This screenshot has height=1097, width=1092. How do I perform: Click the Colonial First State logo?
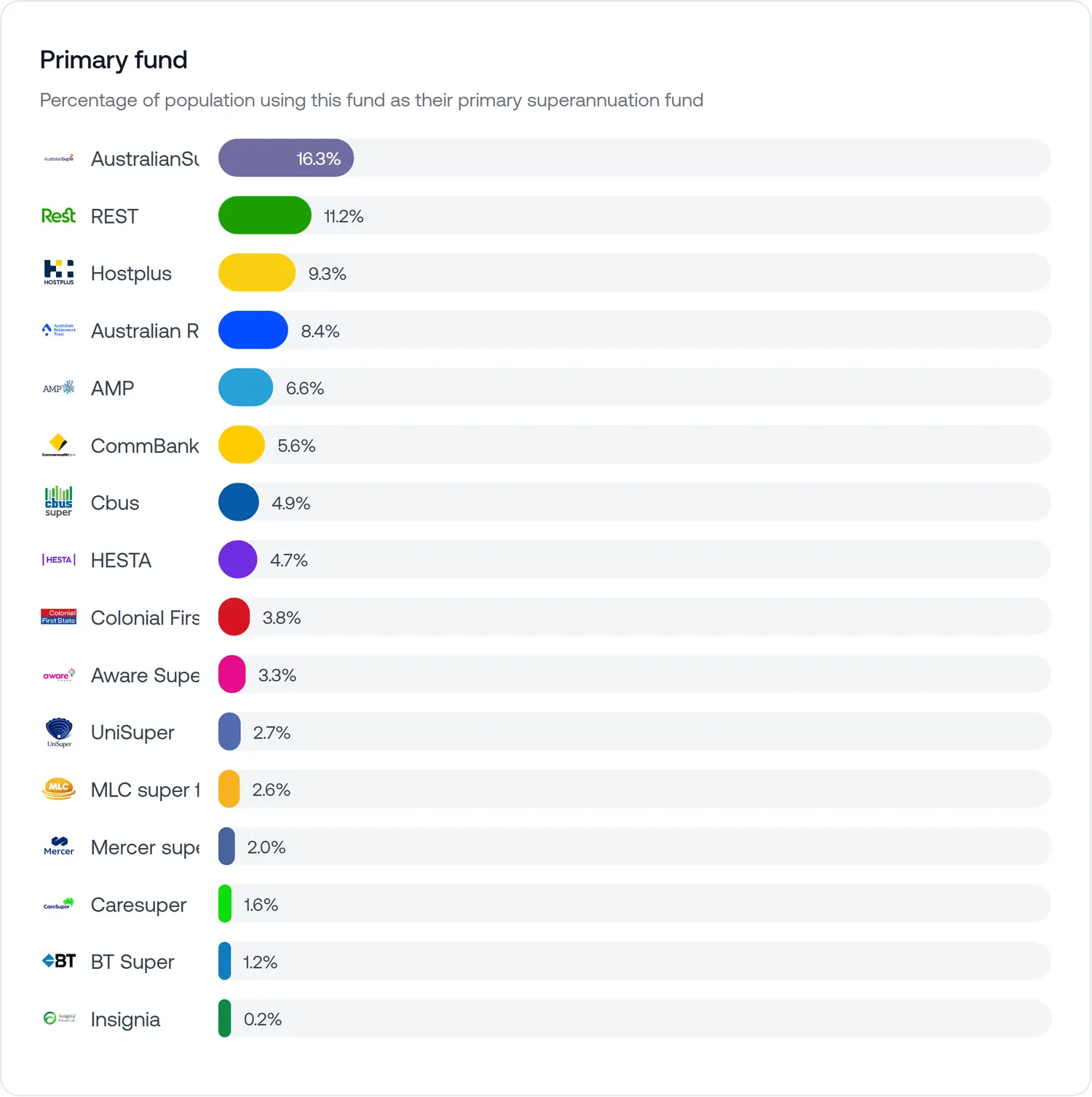click(58, 617)
